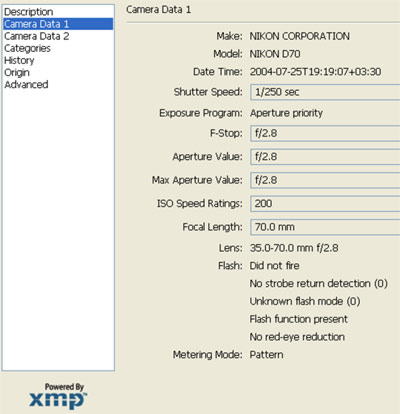Click the Shutter Speed field
This screenshot has height=414, width=400.
[325, 92]
